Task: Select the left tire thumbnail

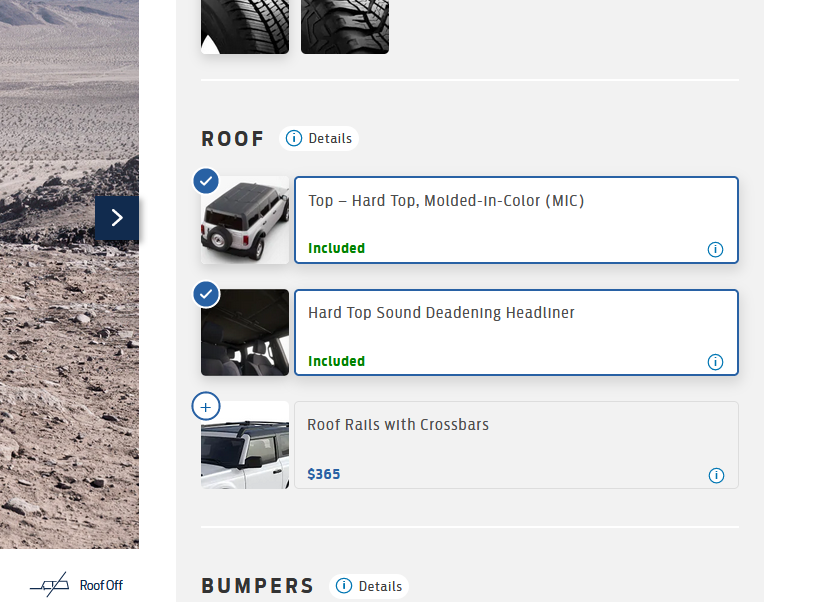Action: 245,26
